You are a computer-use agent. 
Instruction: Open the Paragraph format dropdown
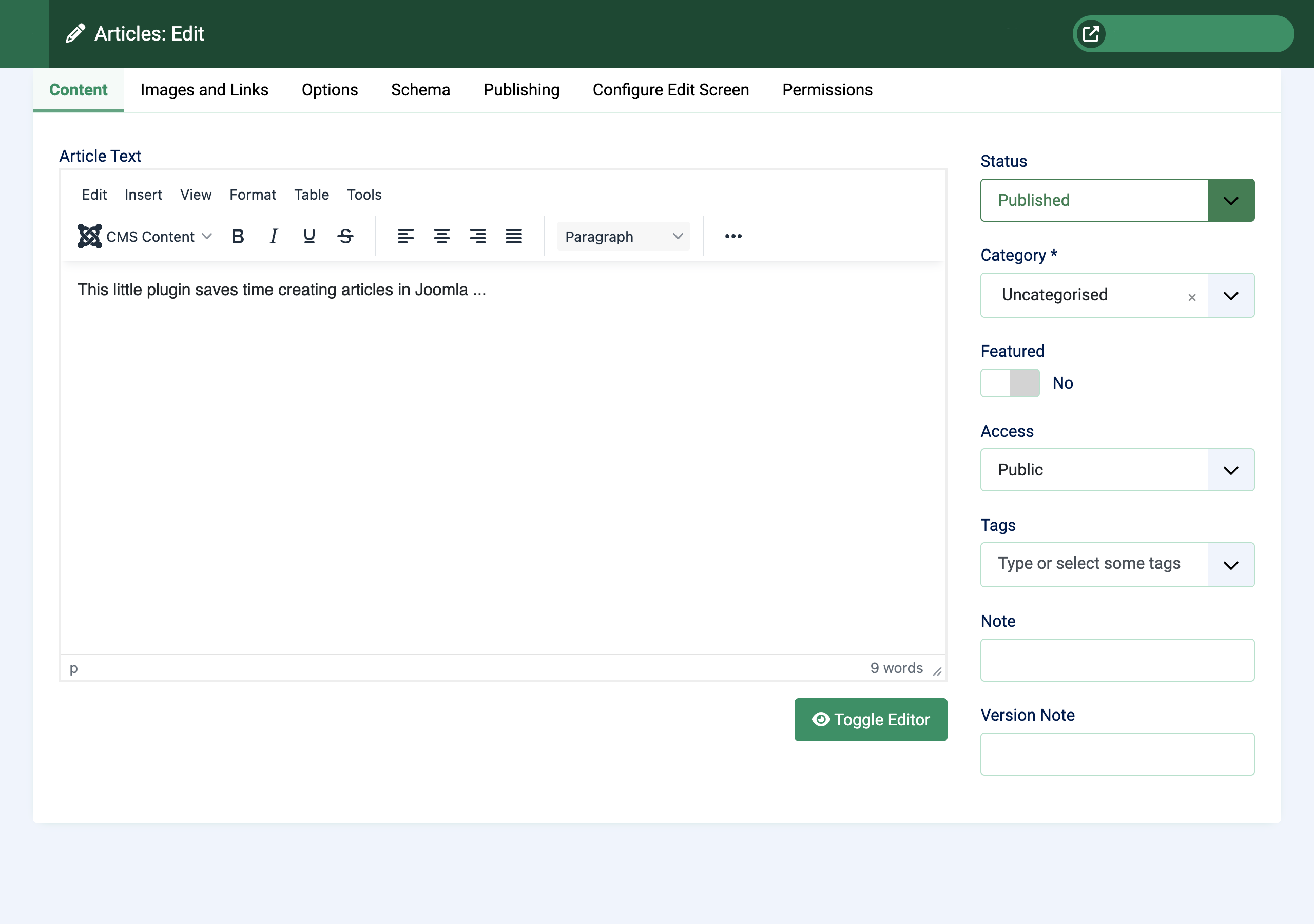click(x=623, y=237)
